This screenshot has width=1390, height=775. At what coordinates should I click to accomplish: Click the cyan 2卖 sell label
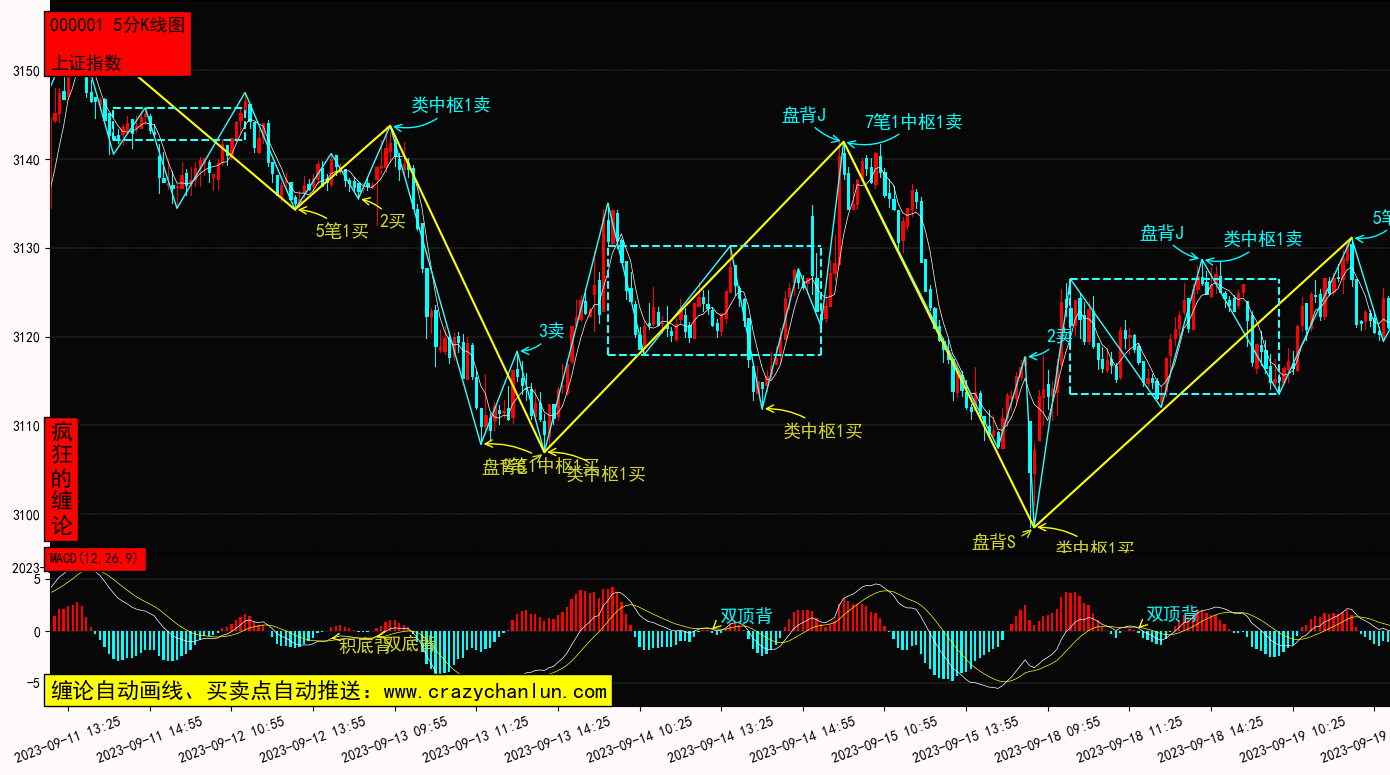[1059, 337]
